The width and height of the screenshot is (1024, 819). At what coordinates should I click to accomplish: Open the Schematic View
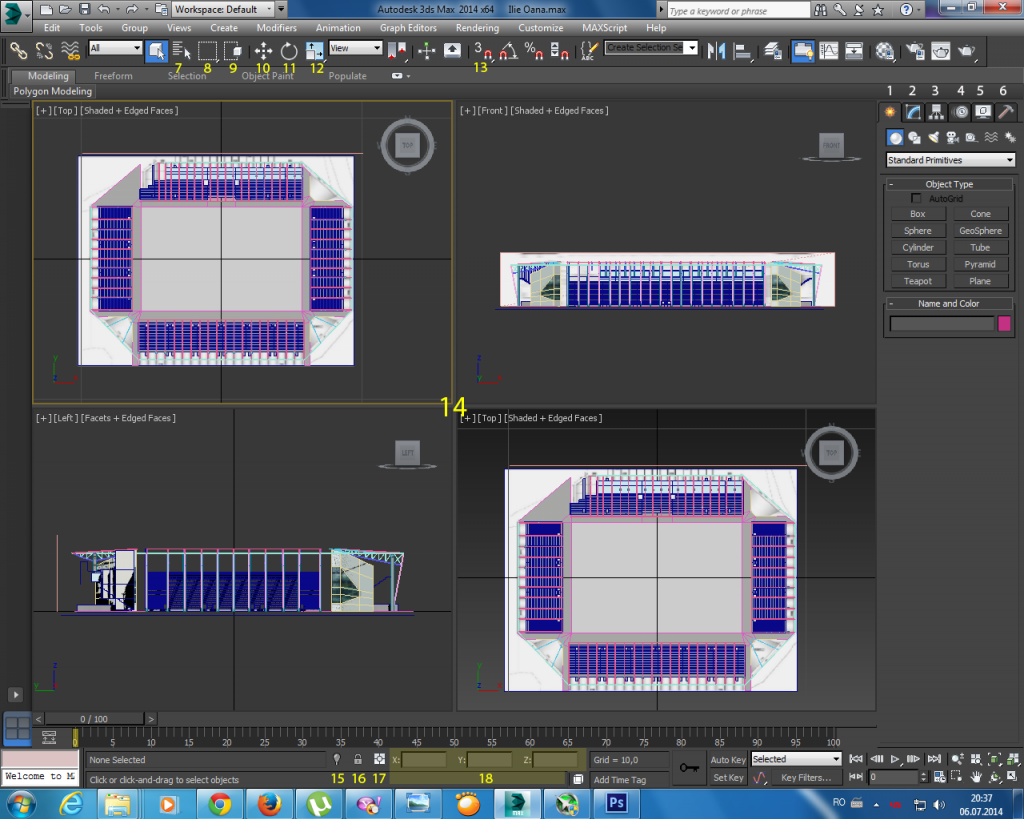point(854,50)
